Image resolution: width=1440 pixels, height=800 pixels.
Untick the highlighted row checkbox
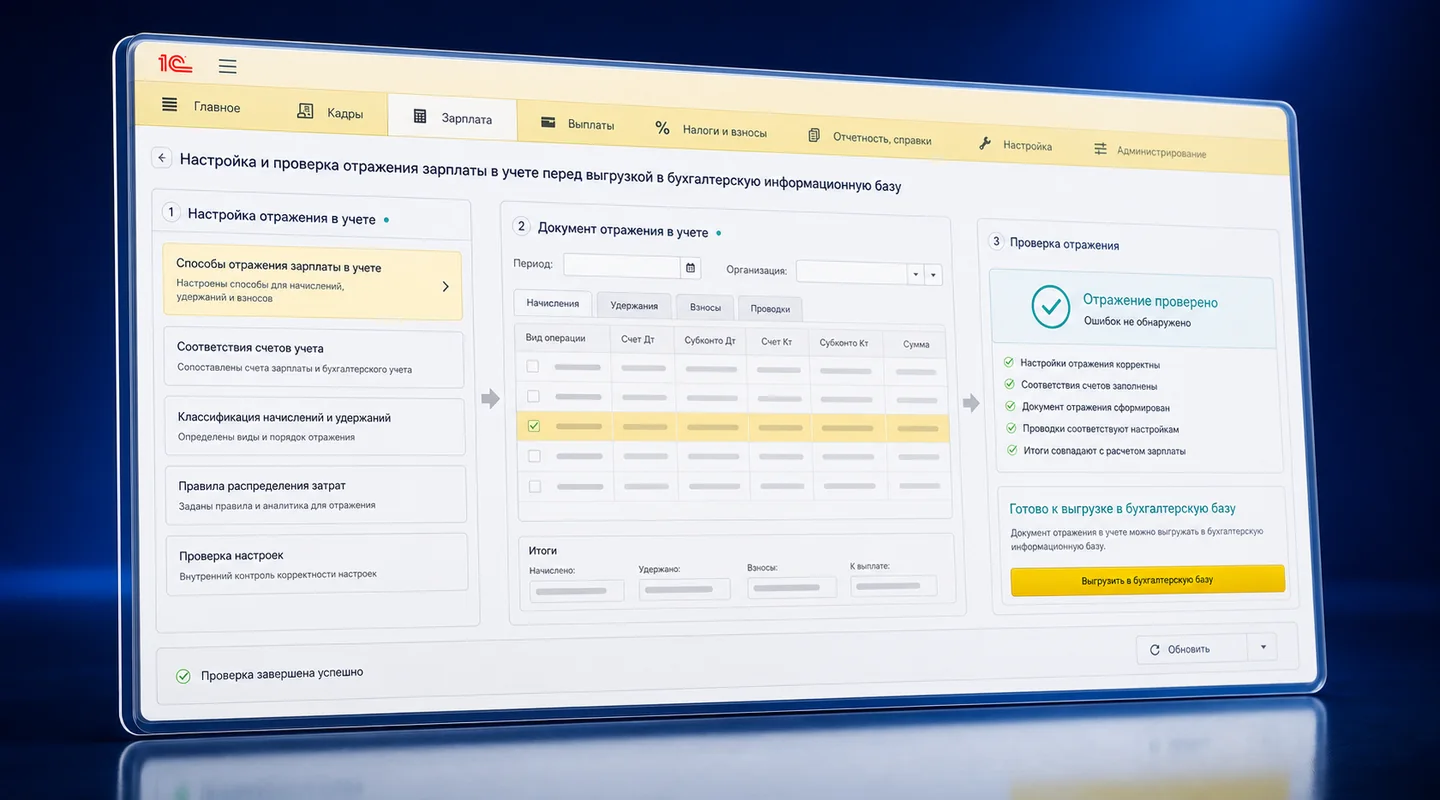click(x=533, y=426)
